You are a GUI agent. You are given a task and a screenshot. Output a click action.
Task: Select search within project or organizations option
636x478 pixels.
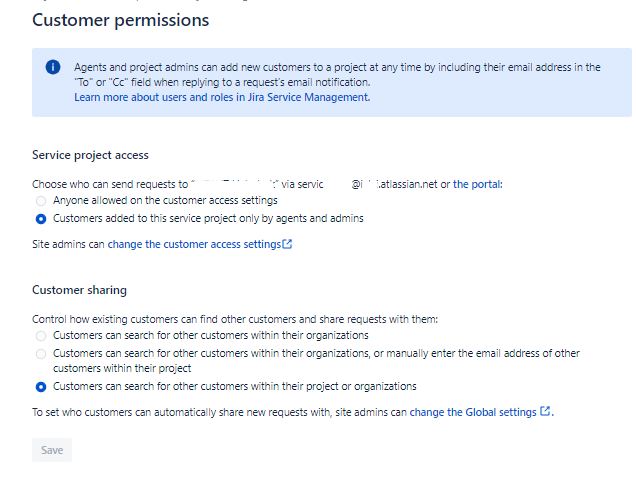tap(41, 387)
